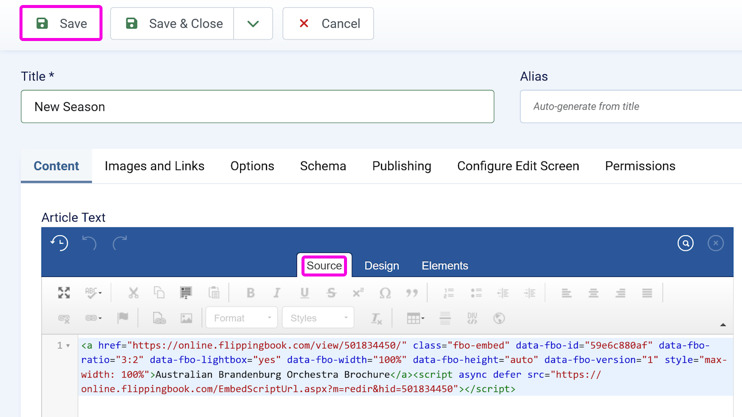Align text left
Screen dimensions: 742x417
[566, 293]
